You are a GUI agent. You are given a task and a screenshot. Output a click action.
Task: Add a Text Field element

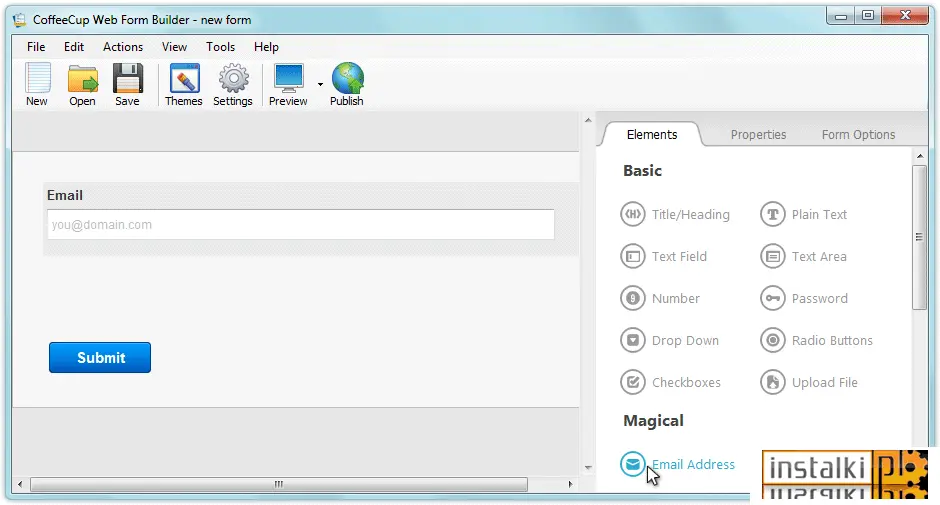(664, 256)
